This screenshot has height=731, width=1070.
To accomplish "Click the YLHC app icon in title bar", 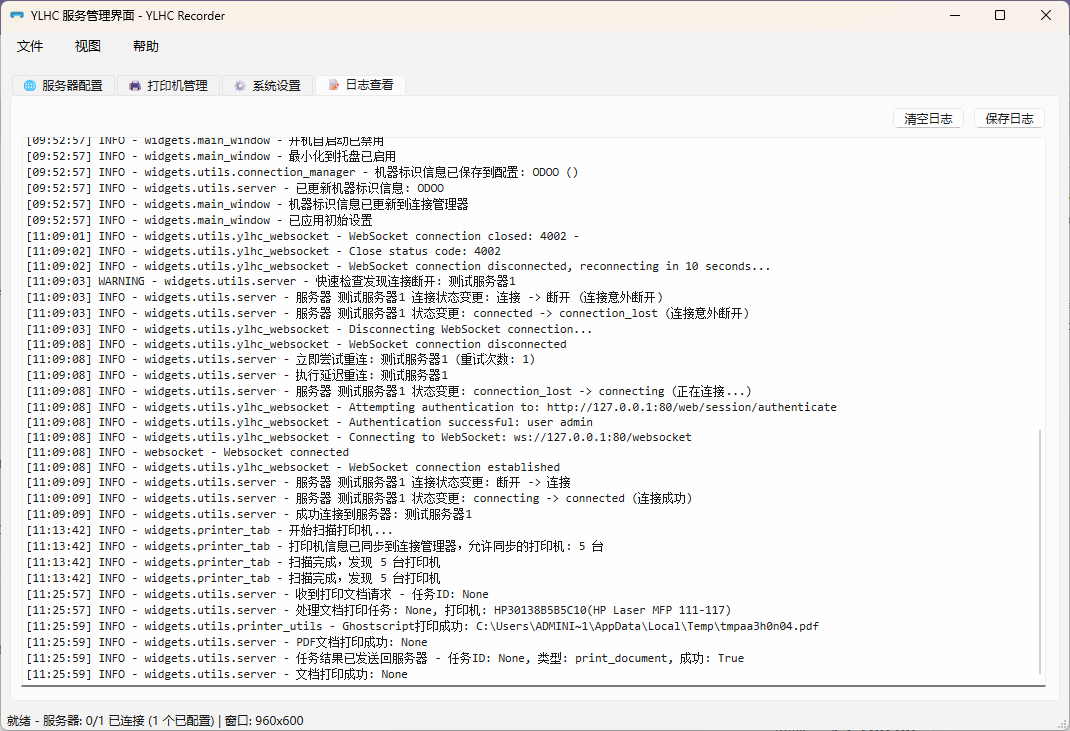I will click(17, 16).
